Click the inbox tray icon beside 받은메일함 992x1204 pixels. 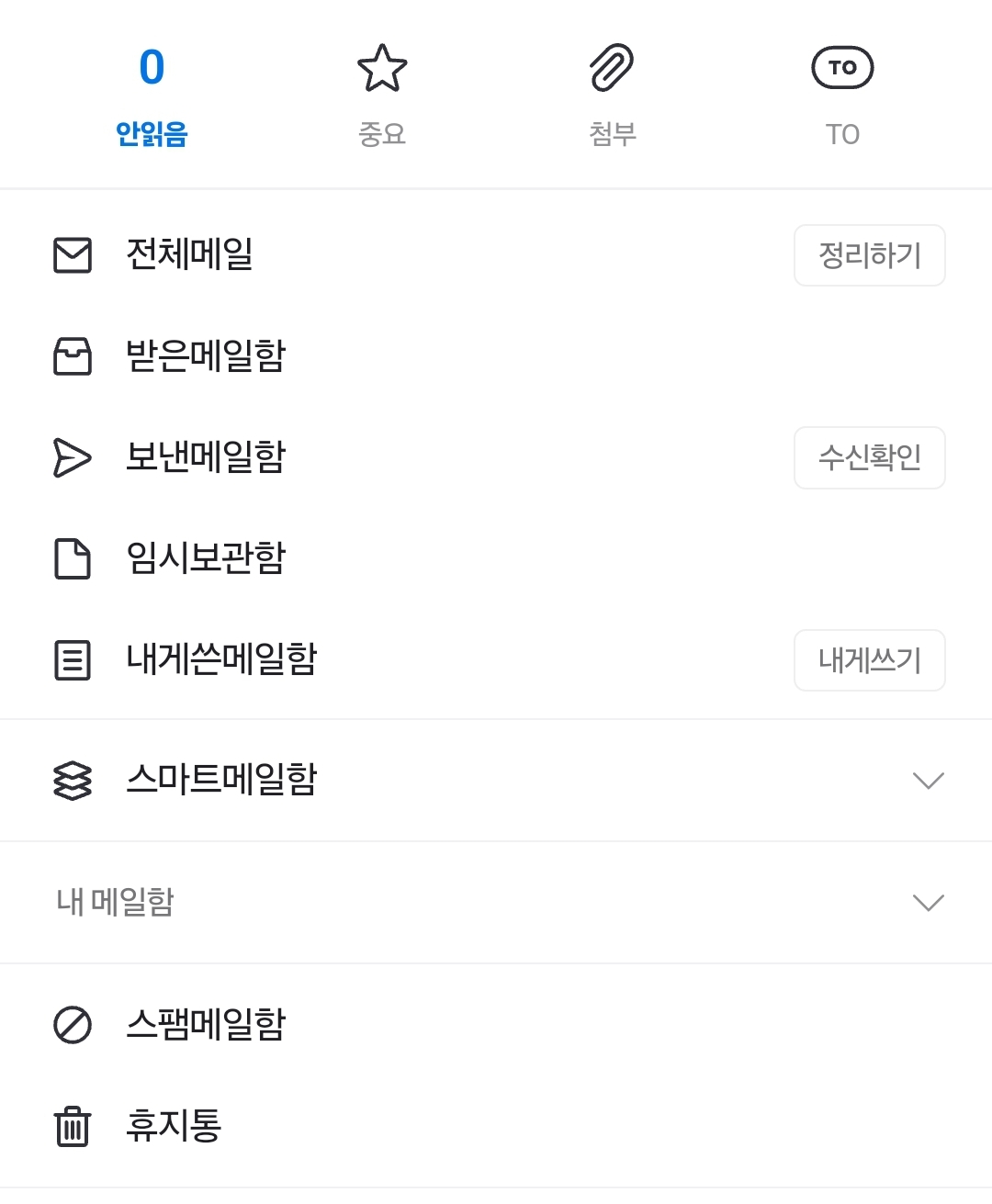pos(73,356)
